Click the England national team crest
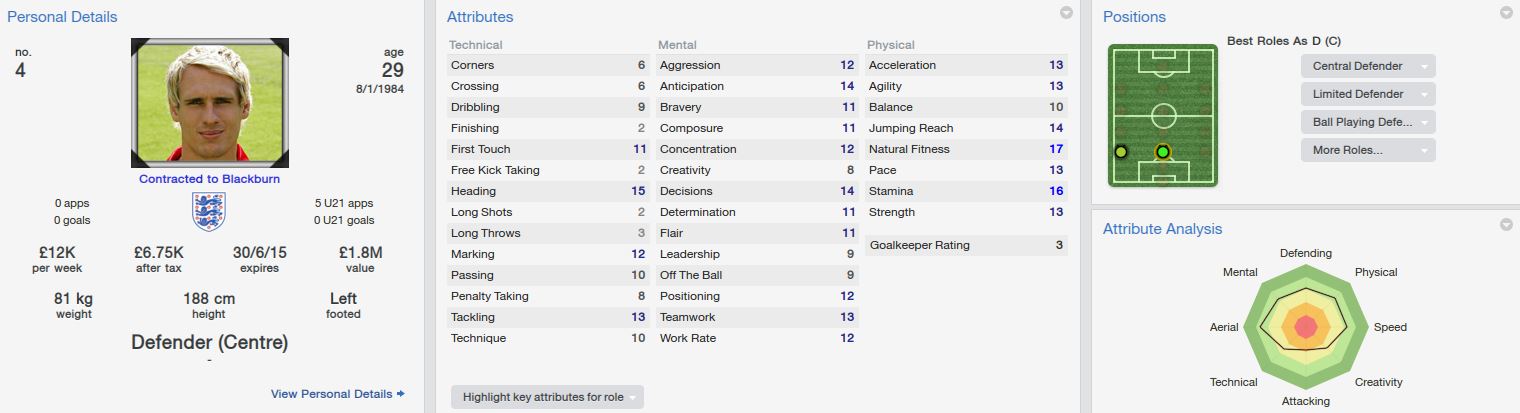This screenshot has width=1520, height=413. (209, 212)
